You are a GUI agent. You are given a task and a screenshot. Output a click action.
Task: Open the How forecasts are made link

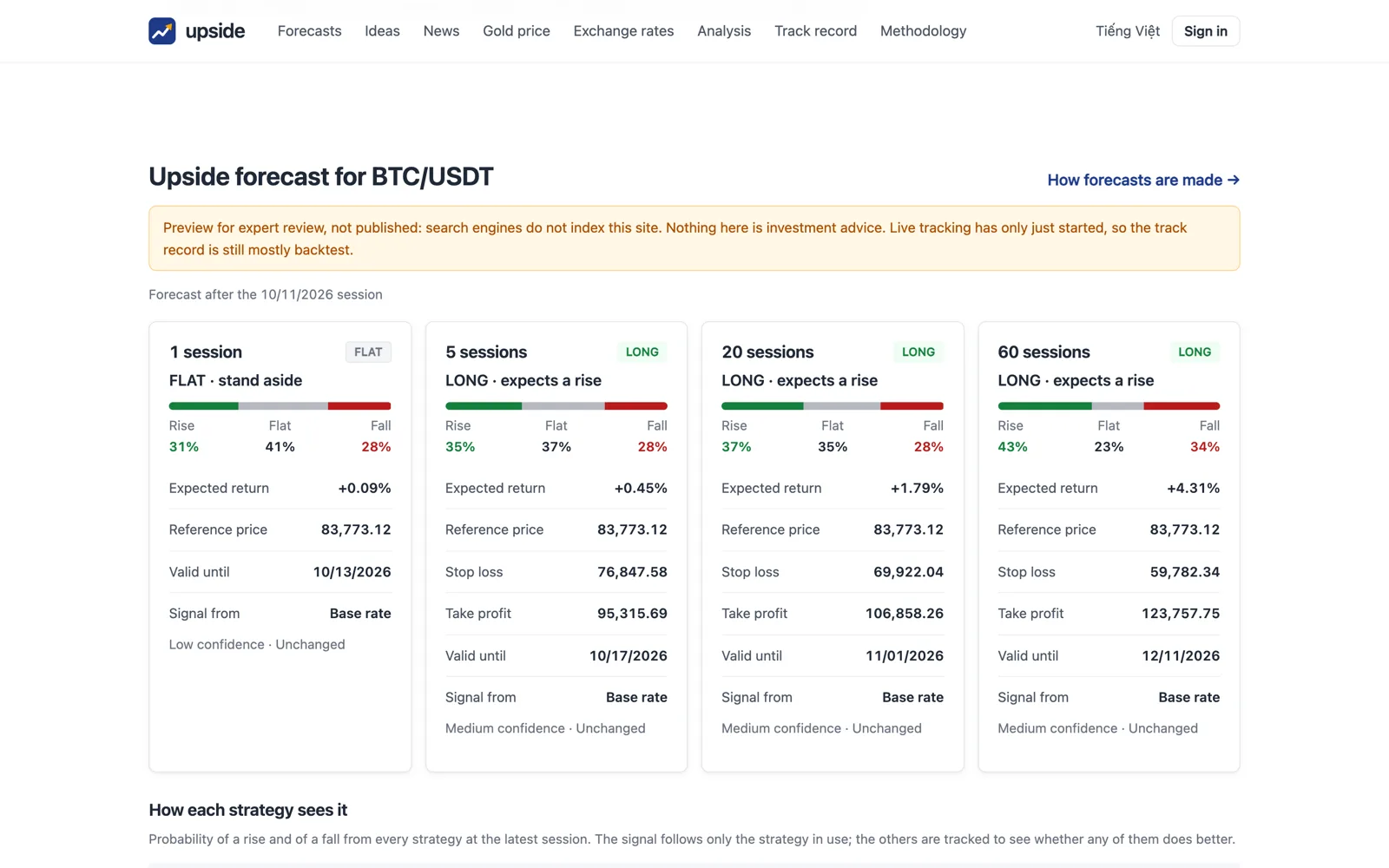point(1143,180)
